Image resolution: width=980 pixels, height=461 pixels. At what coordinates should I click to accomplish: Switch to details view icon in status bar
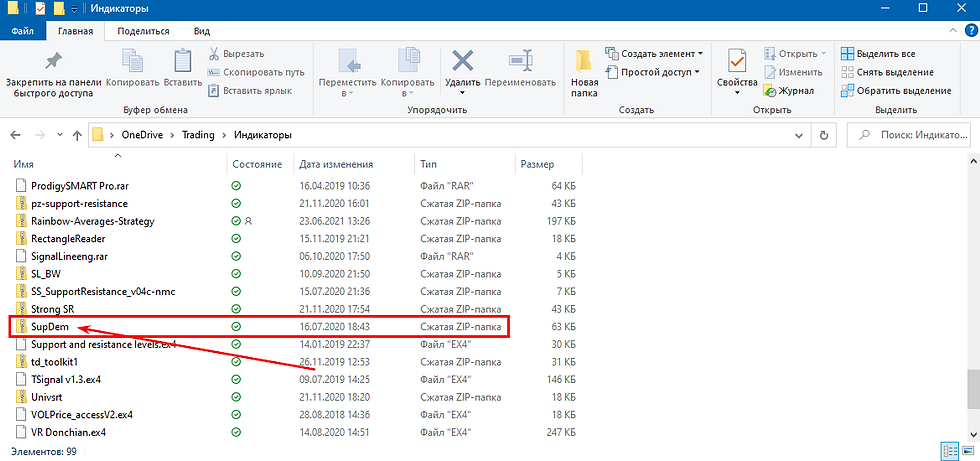click(x=949, y=451)
